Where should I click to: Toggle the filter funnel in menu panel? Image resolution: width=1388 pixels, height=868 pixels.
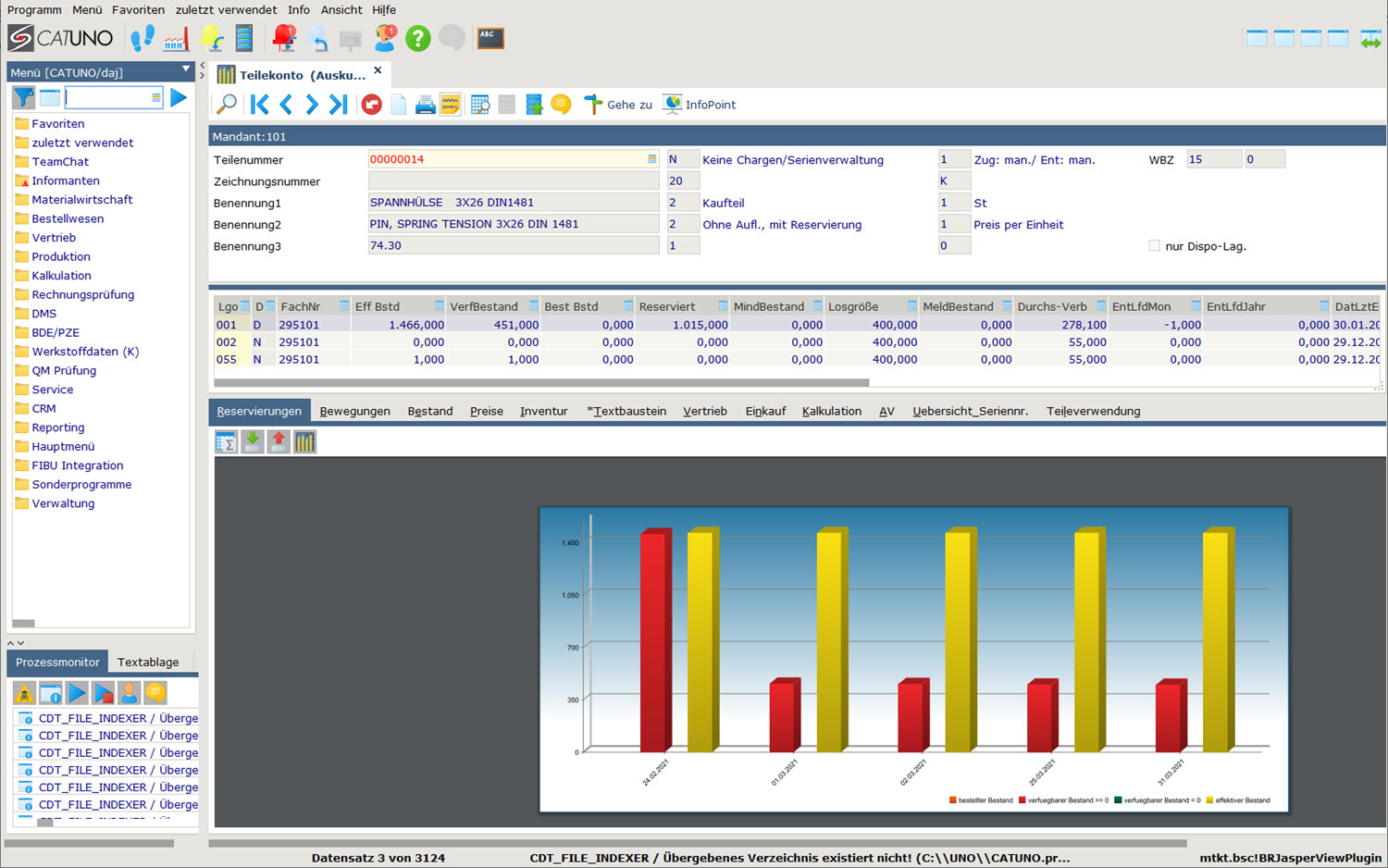click(23, 97)
